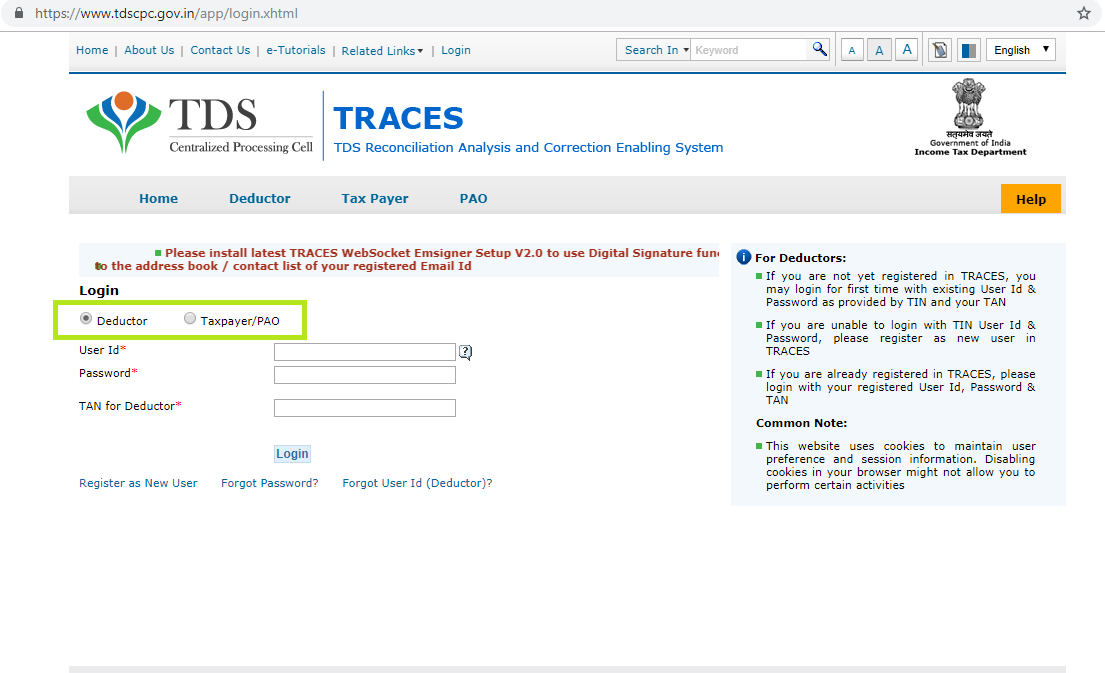Click the high-contrast document theme icon
Viewport: 1105px width, 673px height.
coord(939,50)
